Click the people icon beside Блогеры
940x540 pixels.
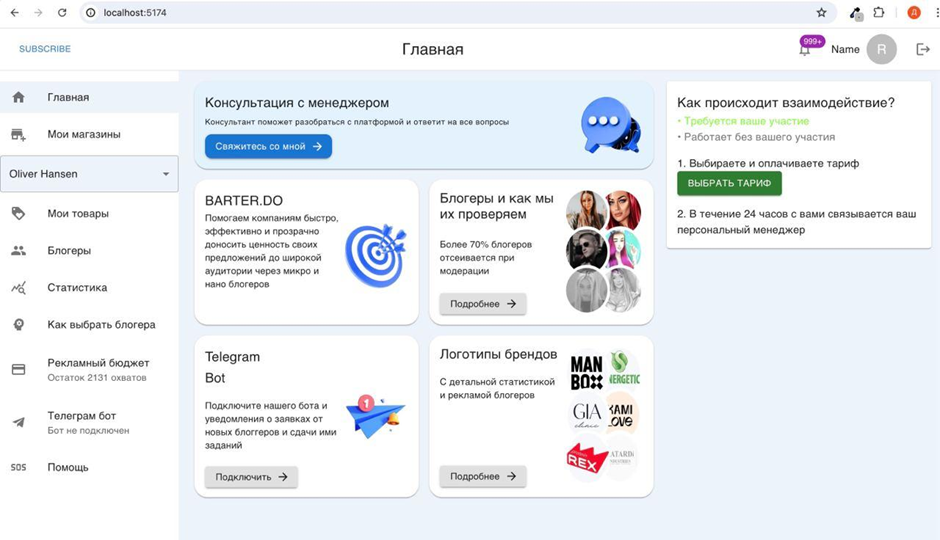pos(19,251)
